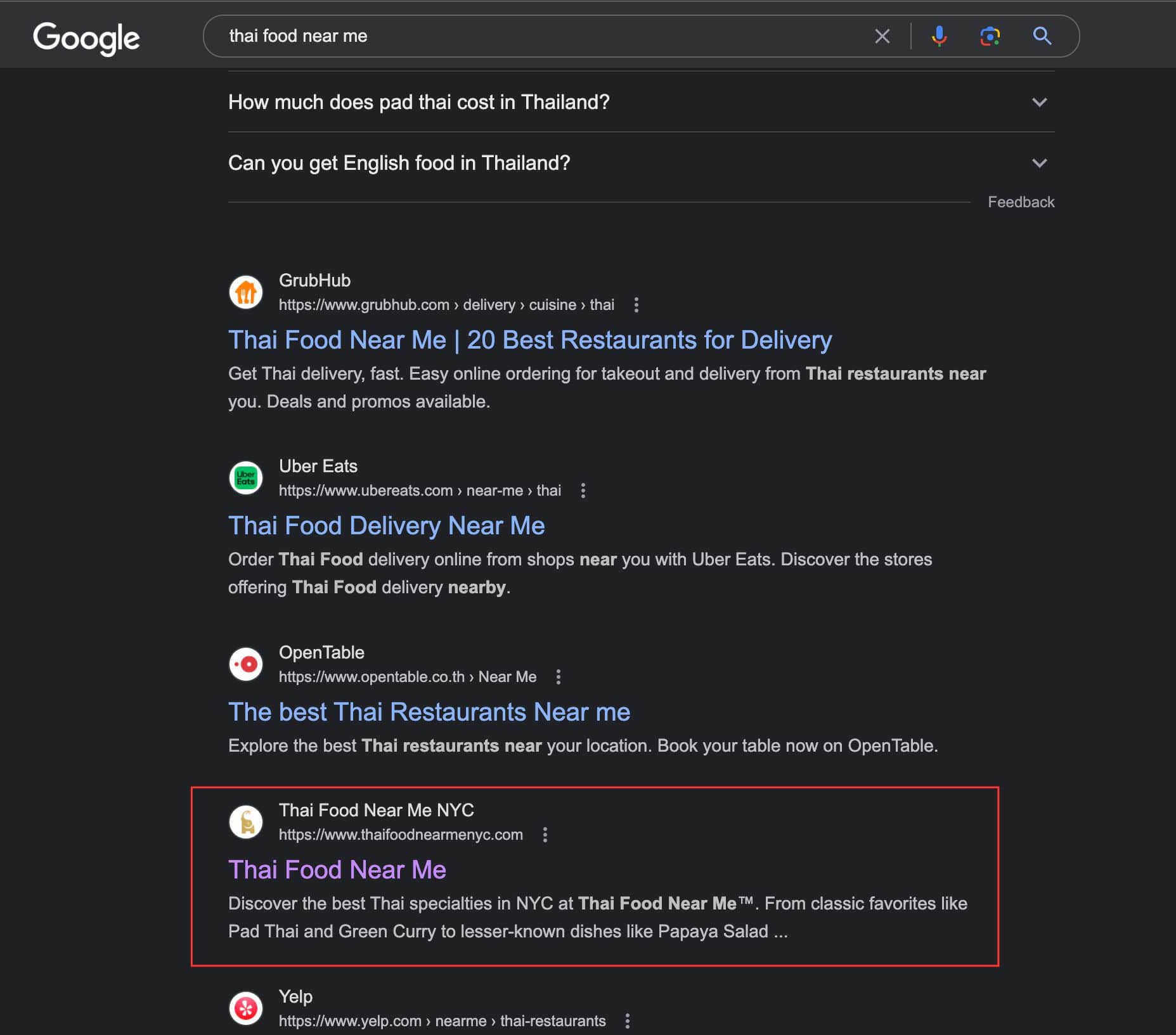
Task: Open the three-dot menu for OpenTable result
Action: coord(559,677)
